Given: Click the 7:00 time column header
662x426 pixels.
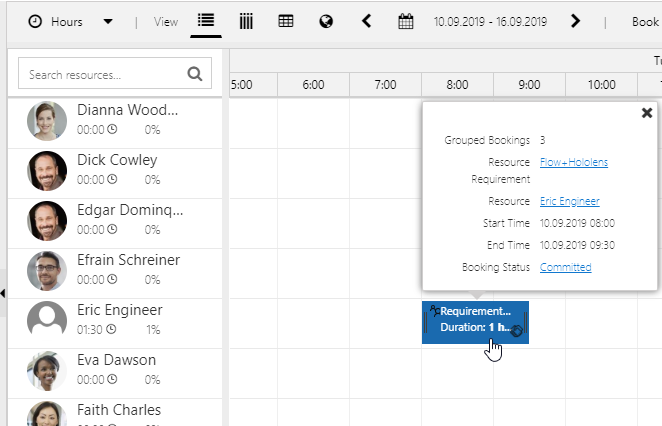Looking at the screenshot, I should pyautogui.click(x=385, y=85).
